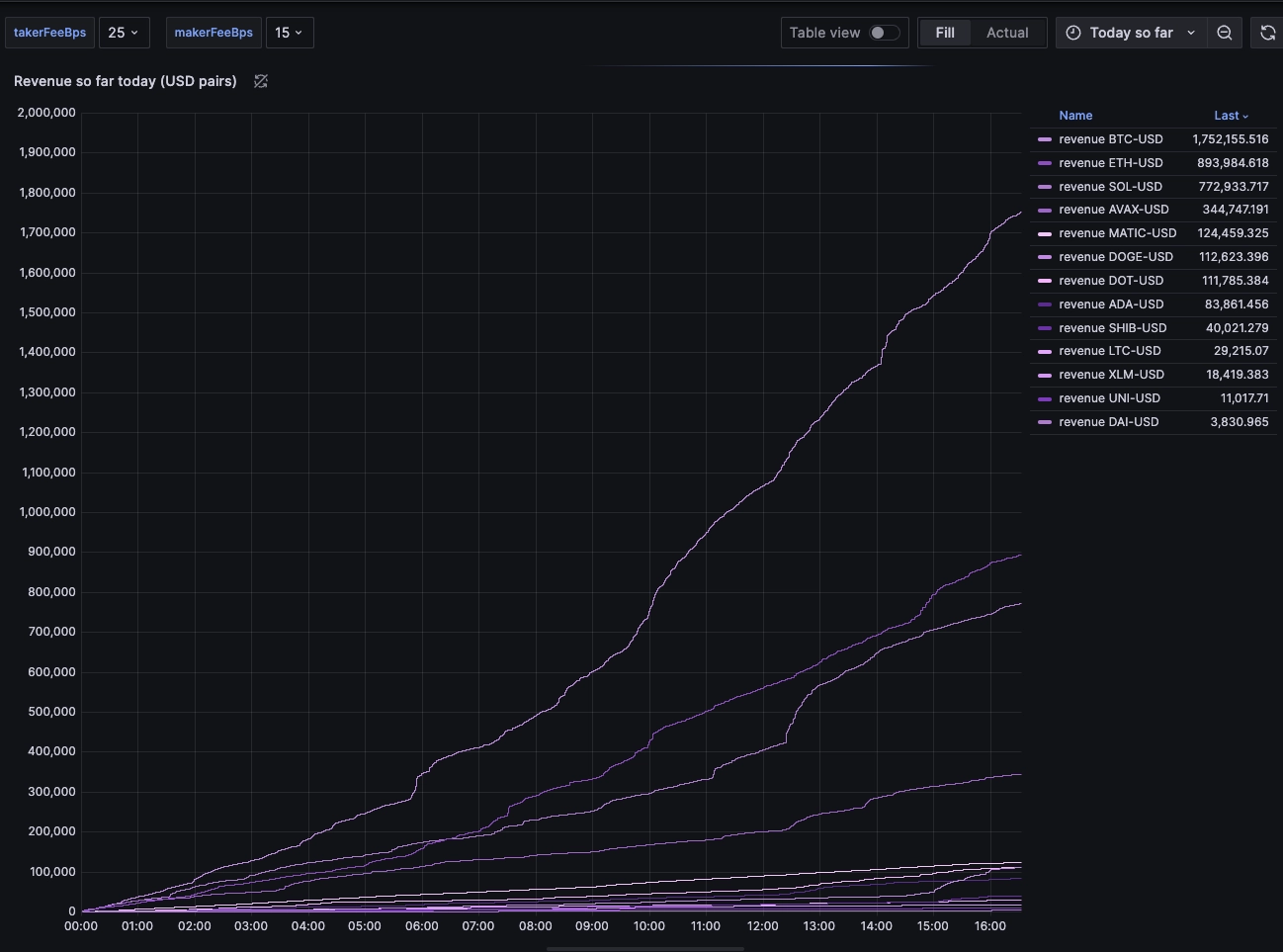Click the makerFeeBps variable label
Viewport: 1283px width, 952px height.
pos(214,33)
